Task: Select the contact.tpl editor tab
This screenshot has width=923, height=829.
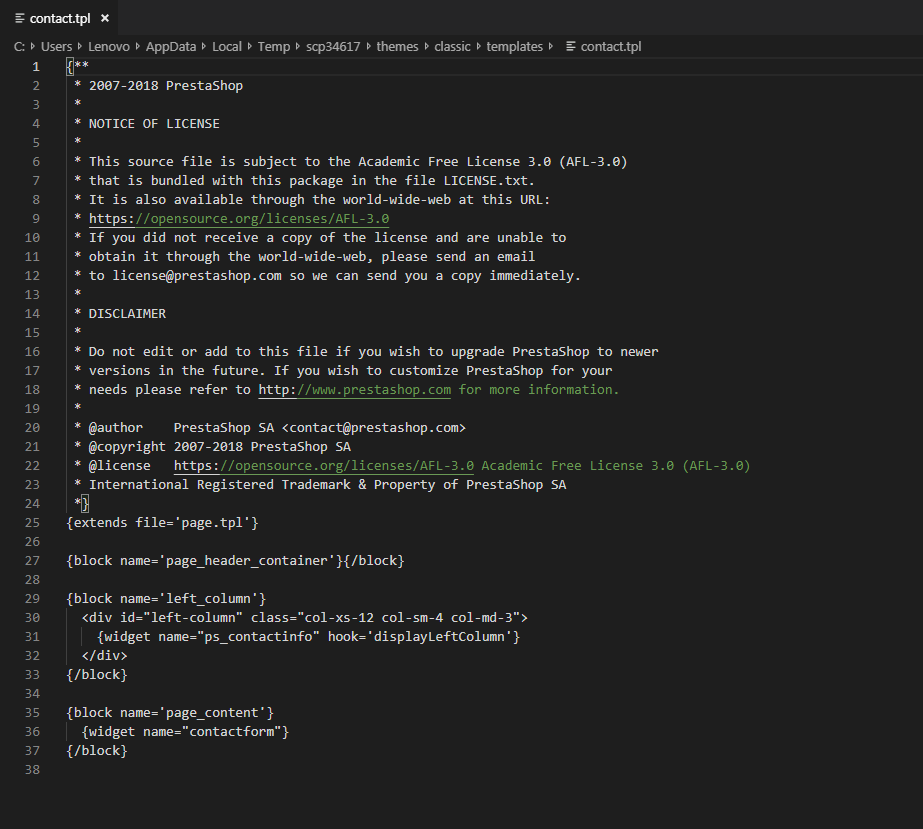Action: click(x=59, y=18)
